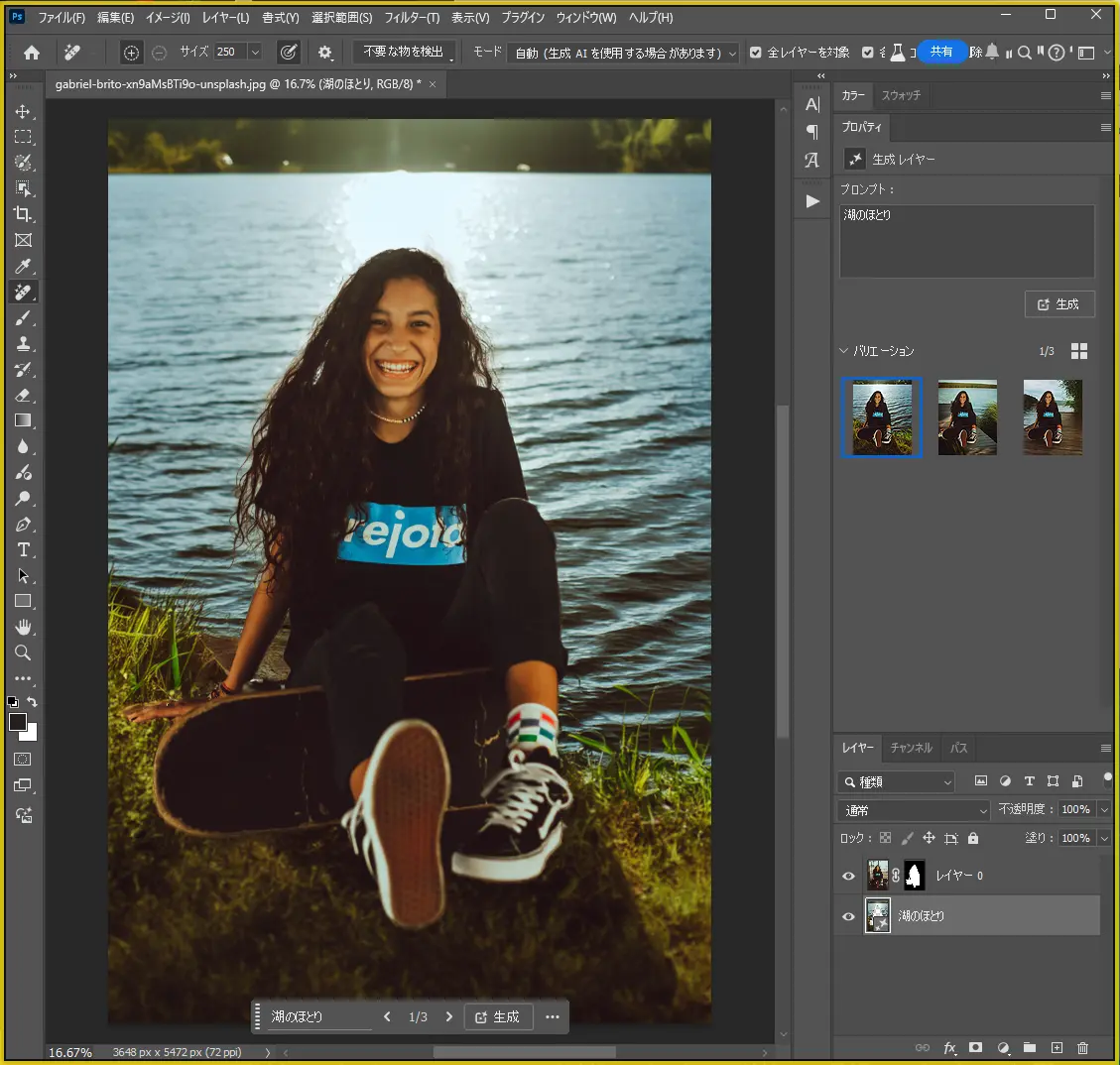The height and width of the screenshot is (1065, 1120).
Task: Select the Frame tool
Action: (x=23, y=240)
